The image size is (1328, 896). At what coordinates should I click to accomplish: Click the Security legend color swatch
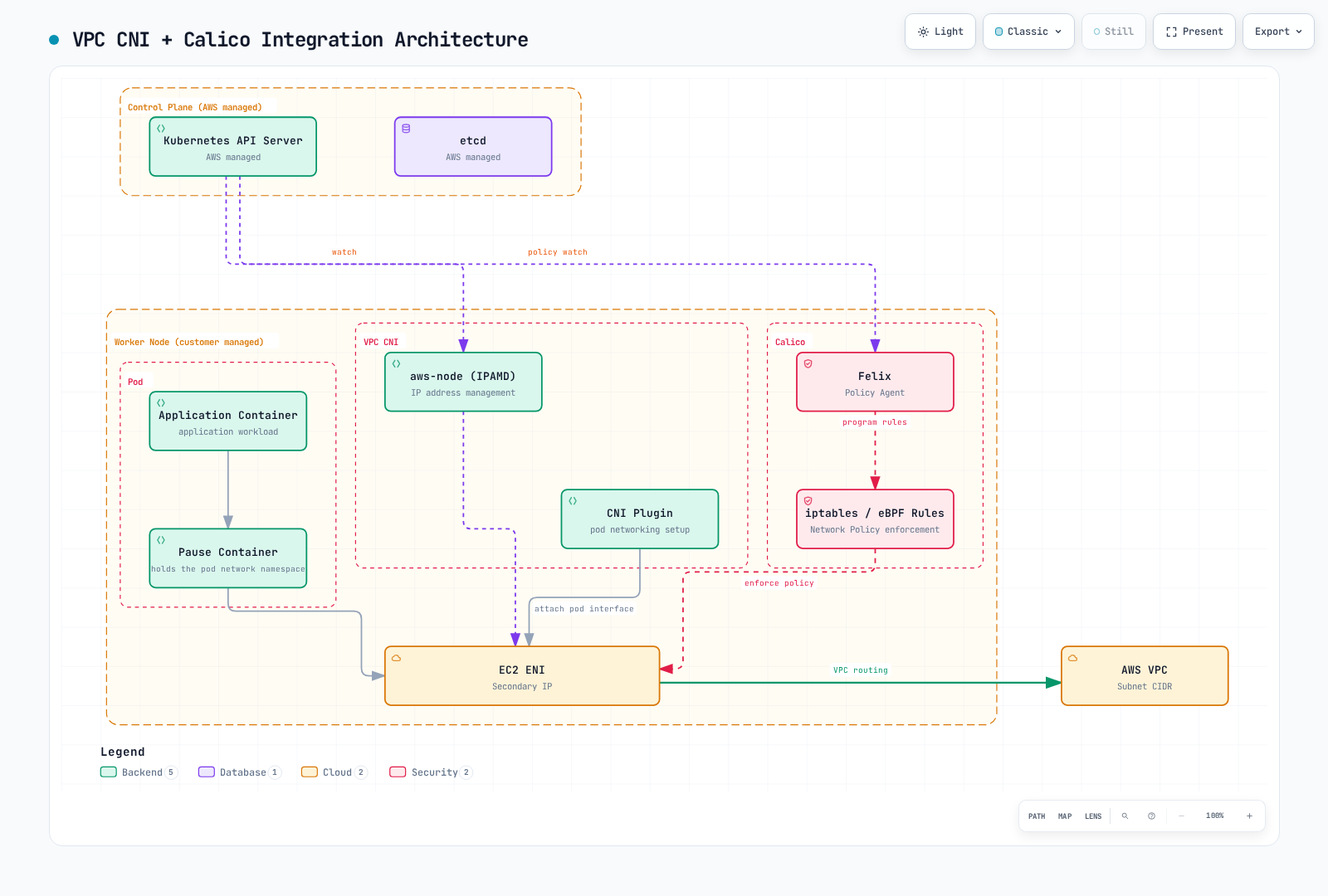tap(398, 772)
